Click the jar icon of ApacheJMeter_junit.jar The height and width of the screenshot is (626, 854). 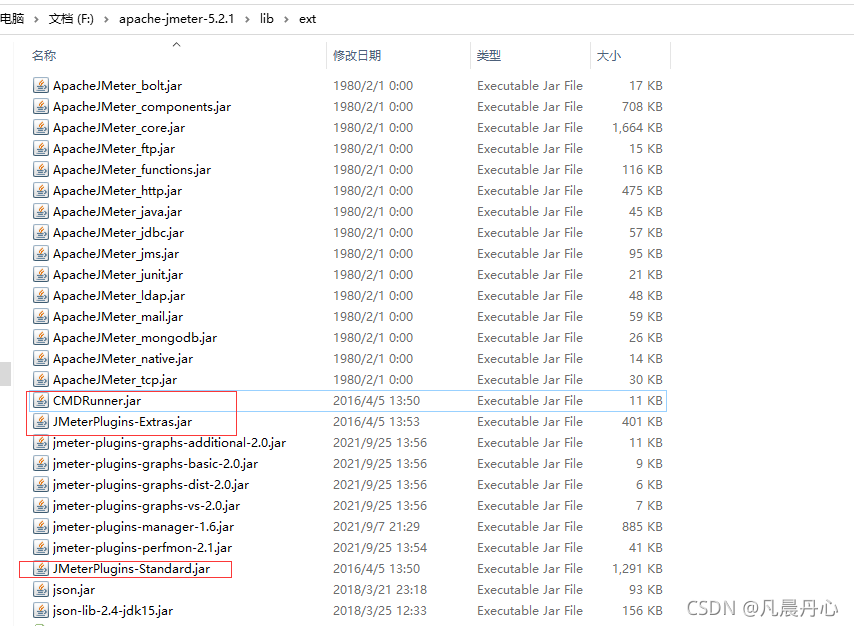(x=41, y=274)
